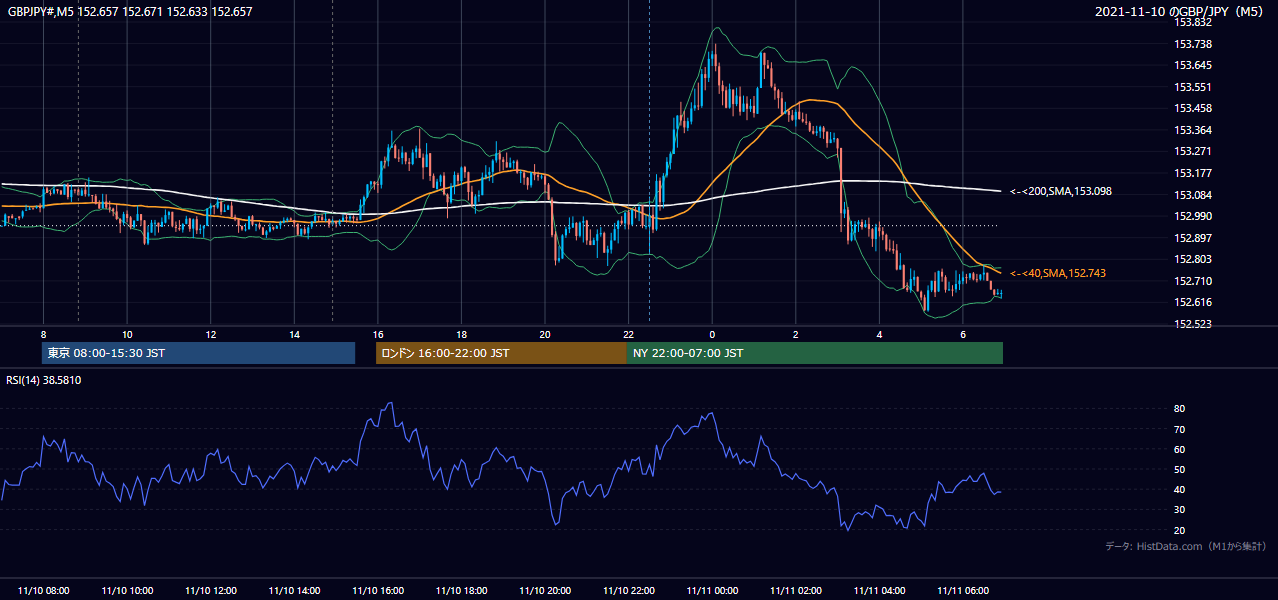Viewport: 1278px width, 600px height.
Task: Click price axis value 152.990
Action: click(1192, 216)
